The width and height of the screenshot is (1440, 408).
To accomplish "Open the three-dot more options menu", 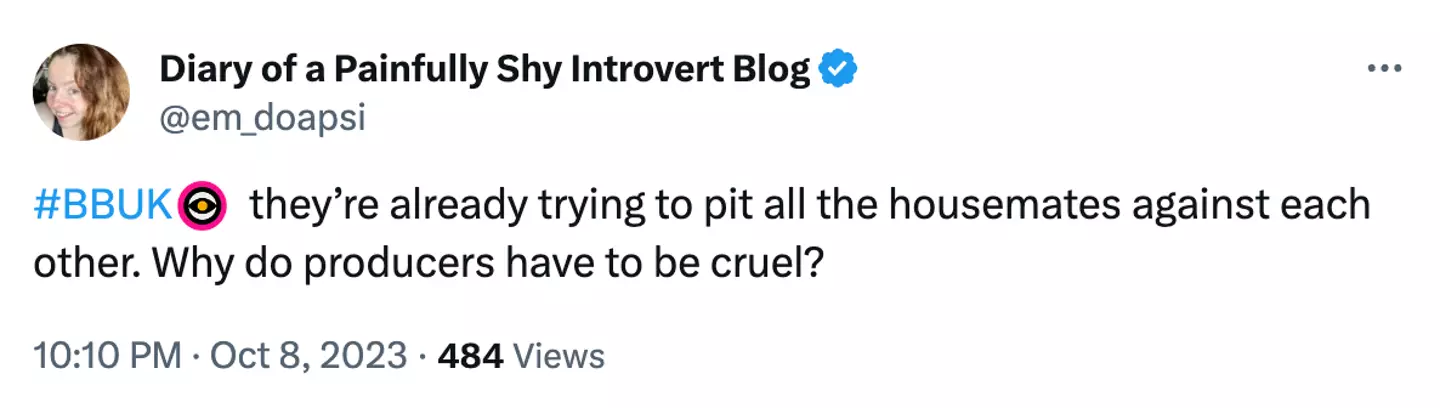I will (x=1385, y=69).
